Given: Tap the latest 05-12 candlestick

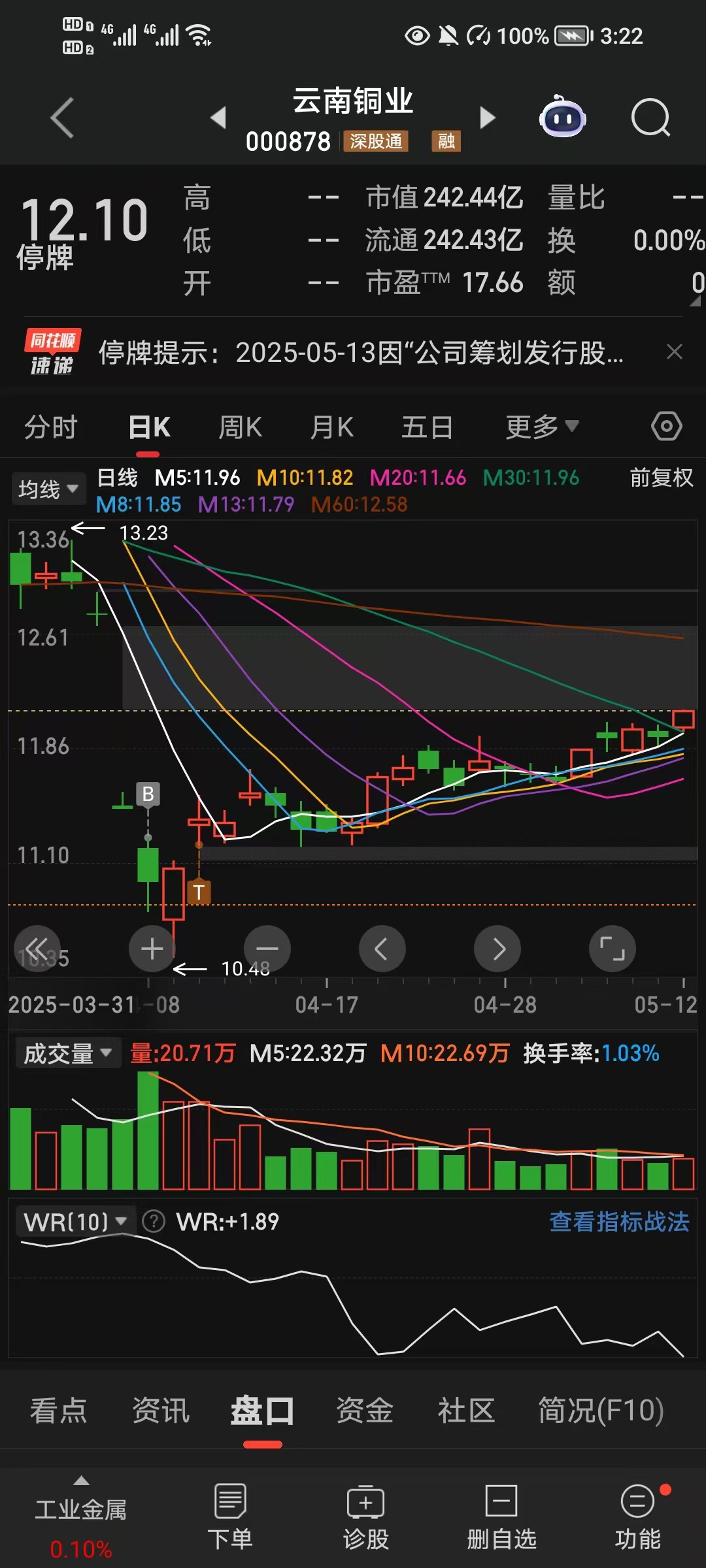Looking at the screenshot, I should point(683,720).
